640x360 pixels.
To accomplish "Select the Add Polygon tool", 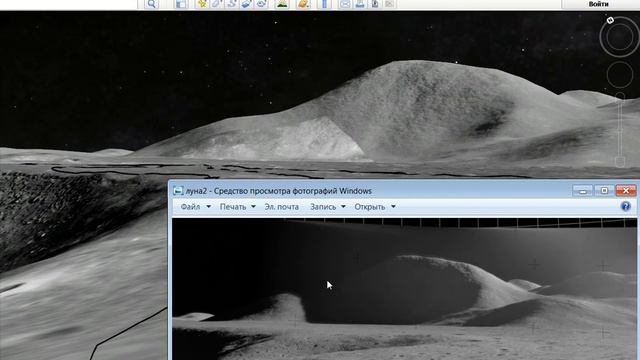I will (x=216, y=4).
